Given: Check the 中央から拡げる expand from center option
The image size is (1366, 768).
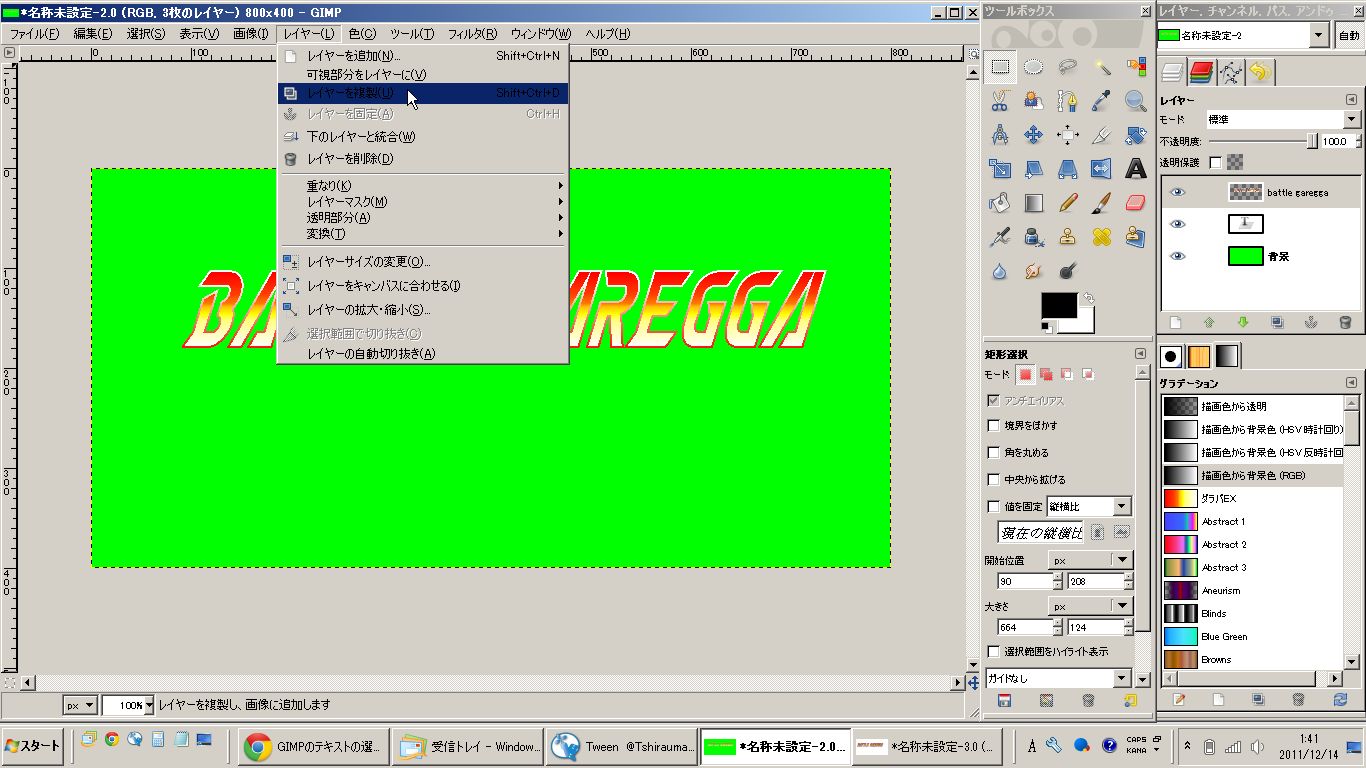Looking at the screenshot, I should 993,479.
